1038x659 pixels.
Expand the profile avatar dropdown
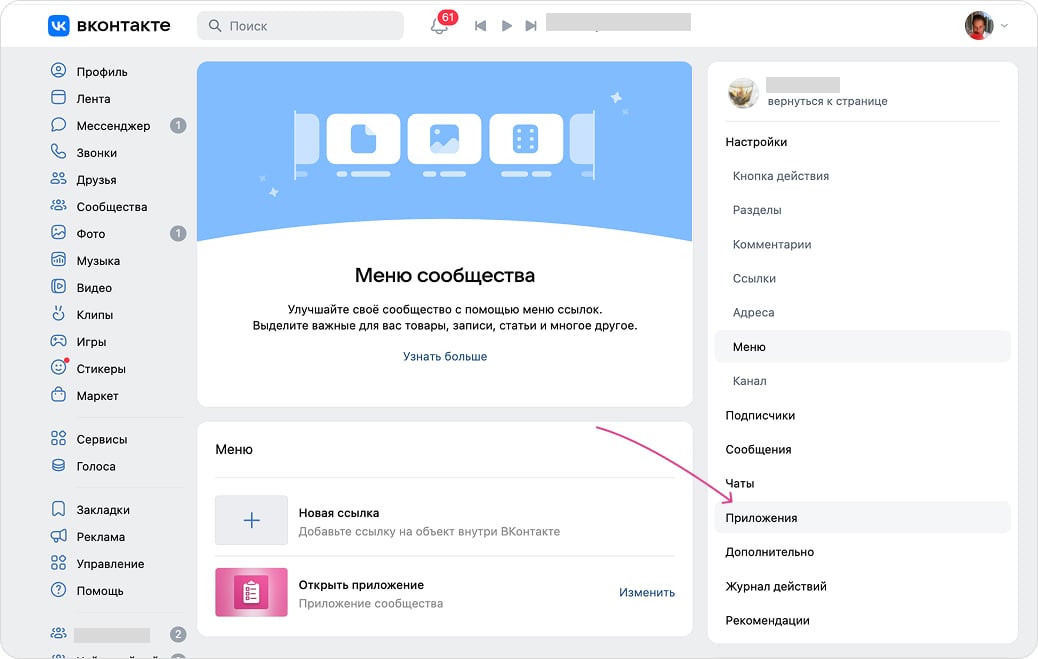[986, 26]
